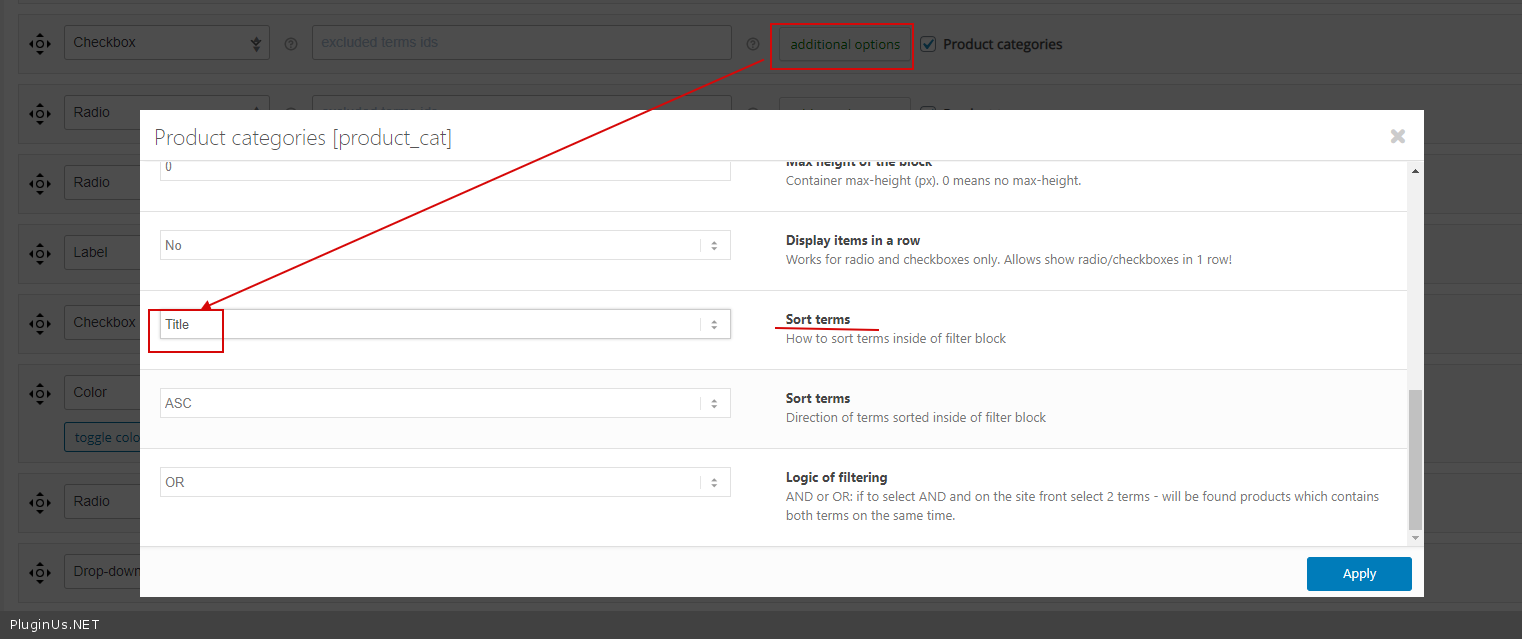
Task: Click the excluded terms ids input field
Action: tap(521, 43)
